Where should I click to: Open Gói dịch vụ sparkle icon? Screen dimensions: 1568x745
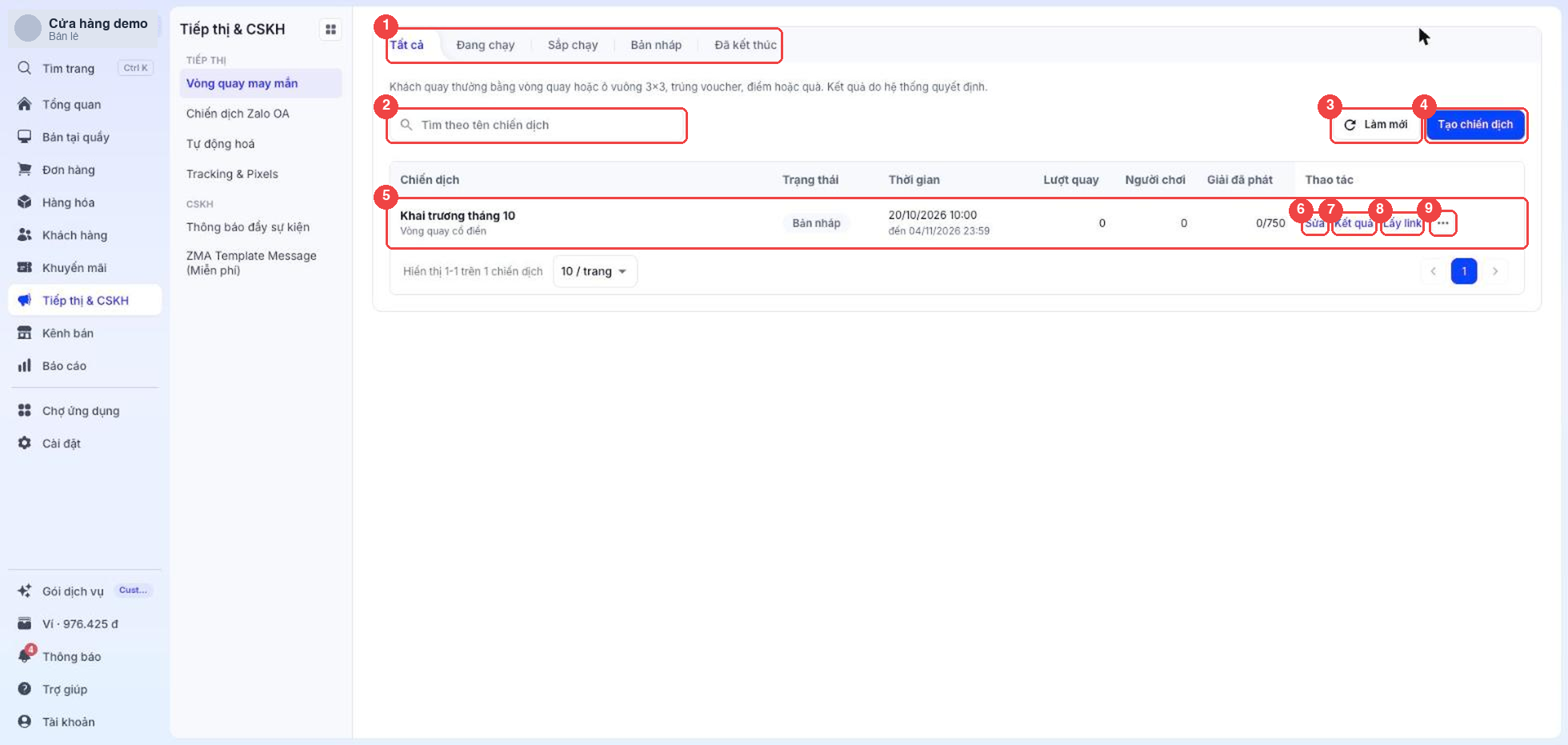25,591
